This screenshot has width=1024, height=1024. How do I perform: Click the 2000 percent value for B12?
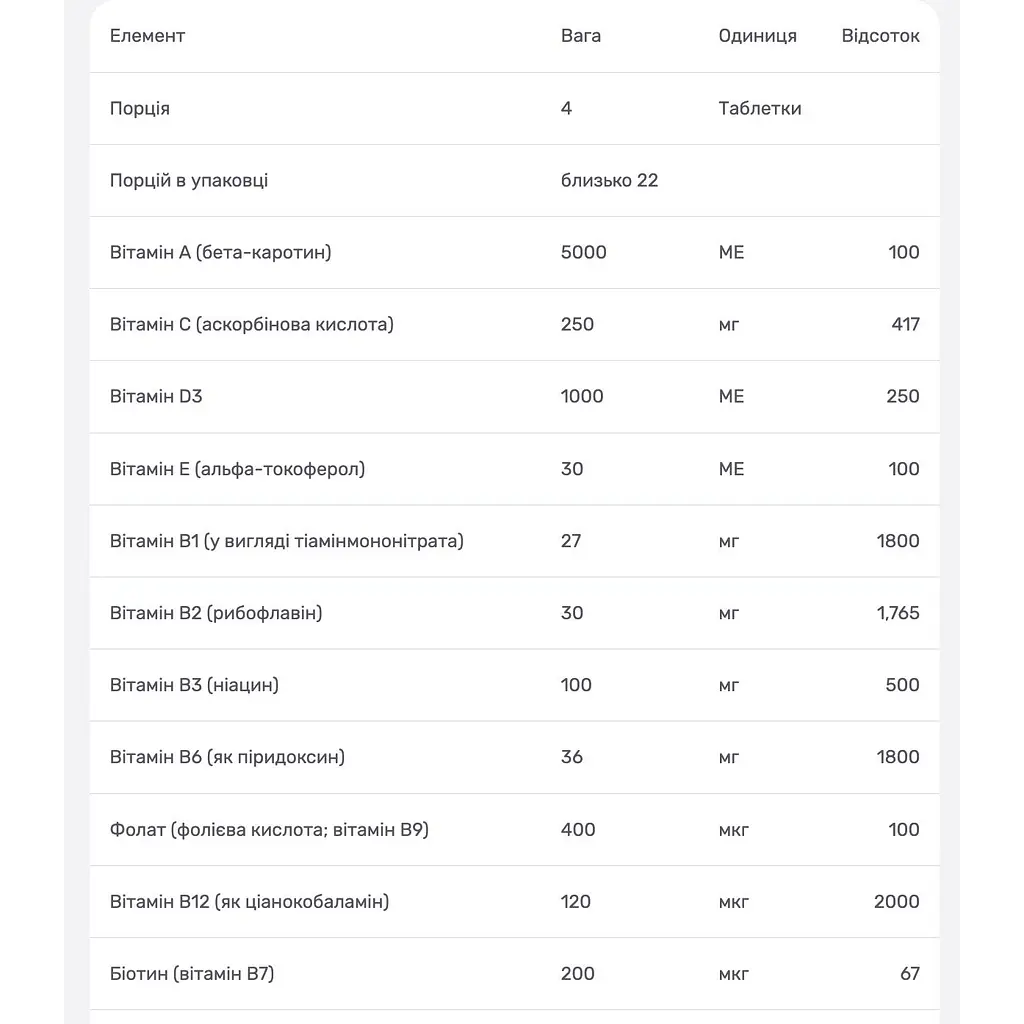pyautogui.click(x=897, y=902)
